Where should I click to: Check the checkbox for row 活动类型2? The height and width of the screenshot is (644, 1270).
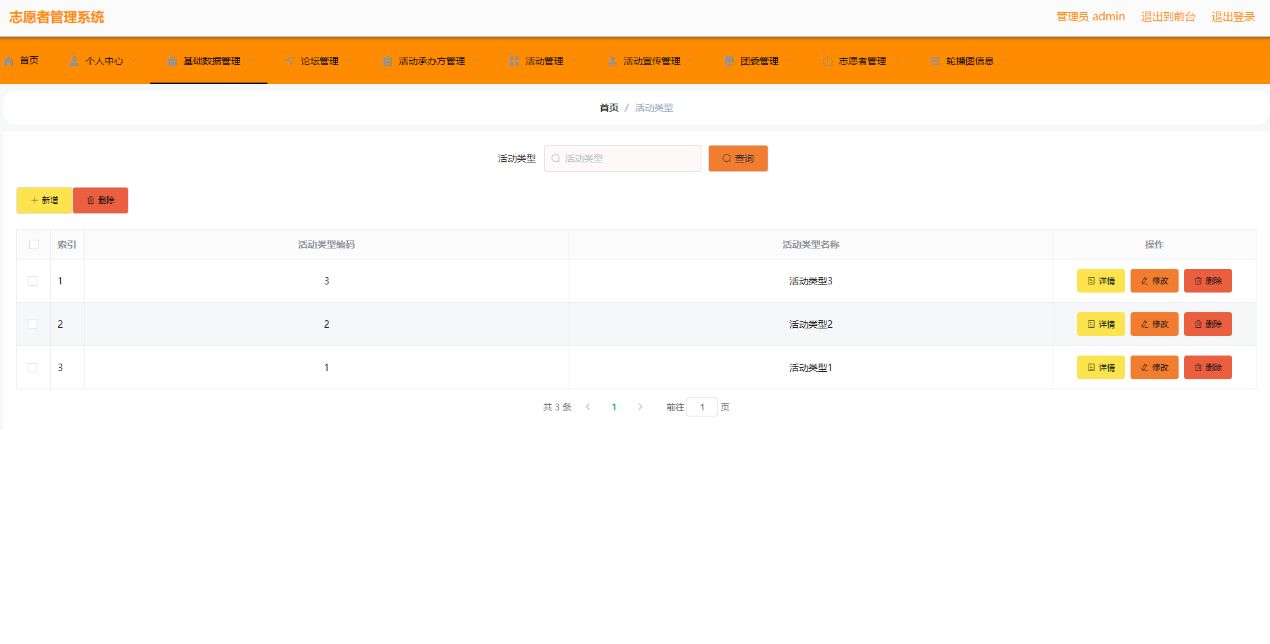tap(33, 324)
